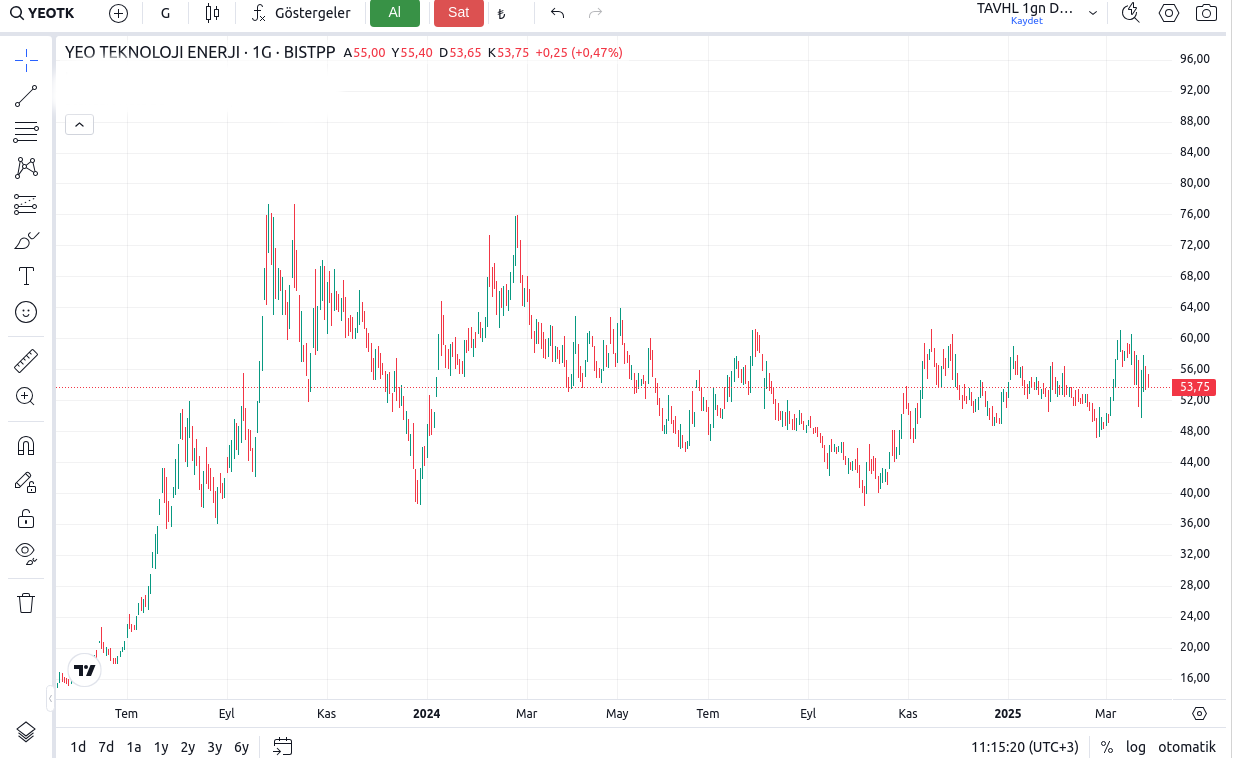Click the TradingView logo on the chart
The height and width of the screenshot is (758, 1236).
click(x=85, y=670)
